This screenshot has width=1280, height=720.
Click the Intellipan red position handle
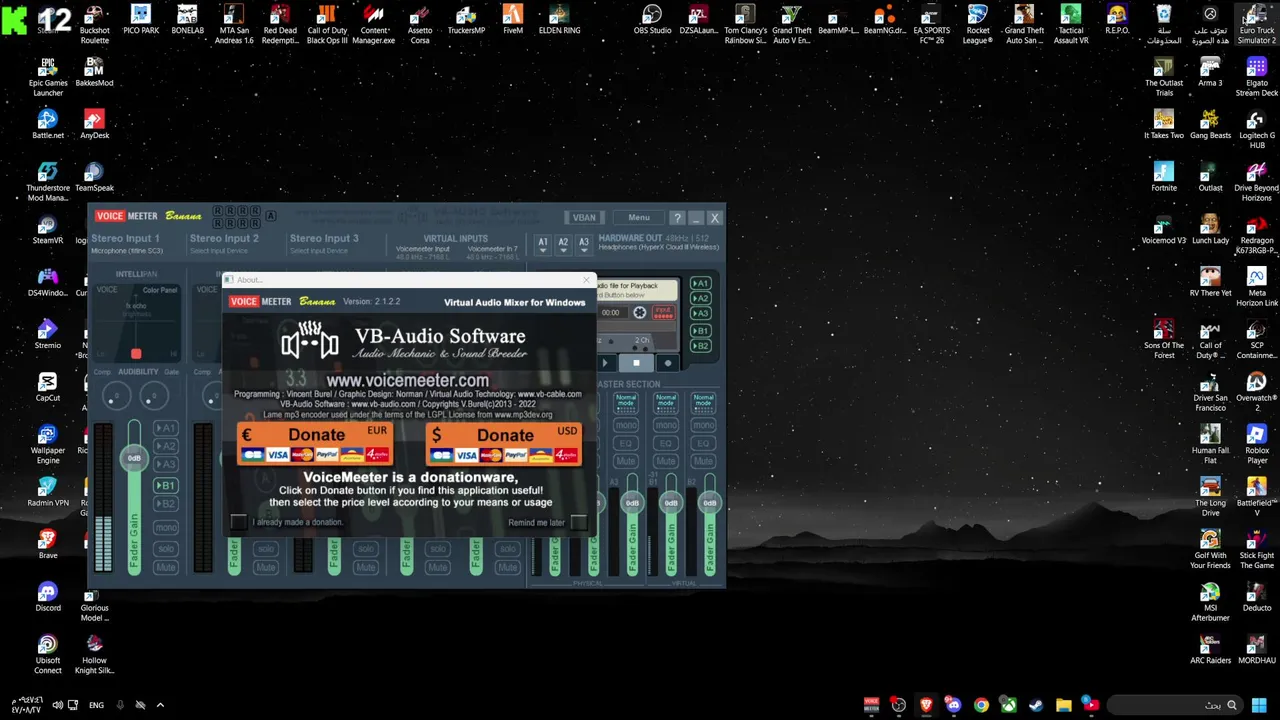(x=136, y=354)
